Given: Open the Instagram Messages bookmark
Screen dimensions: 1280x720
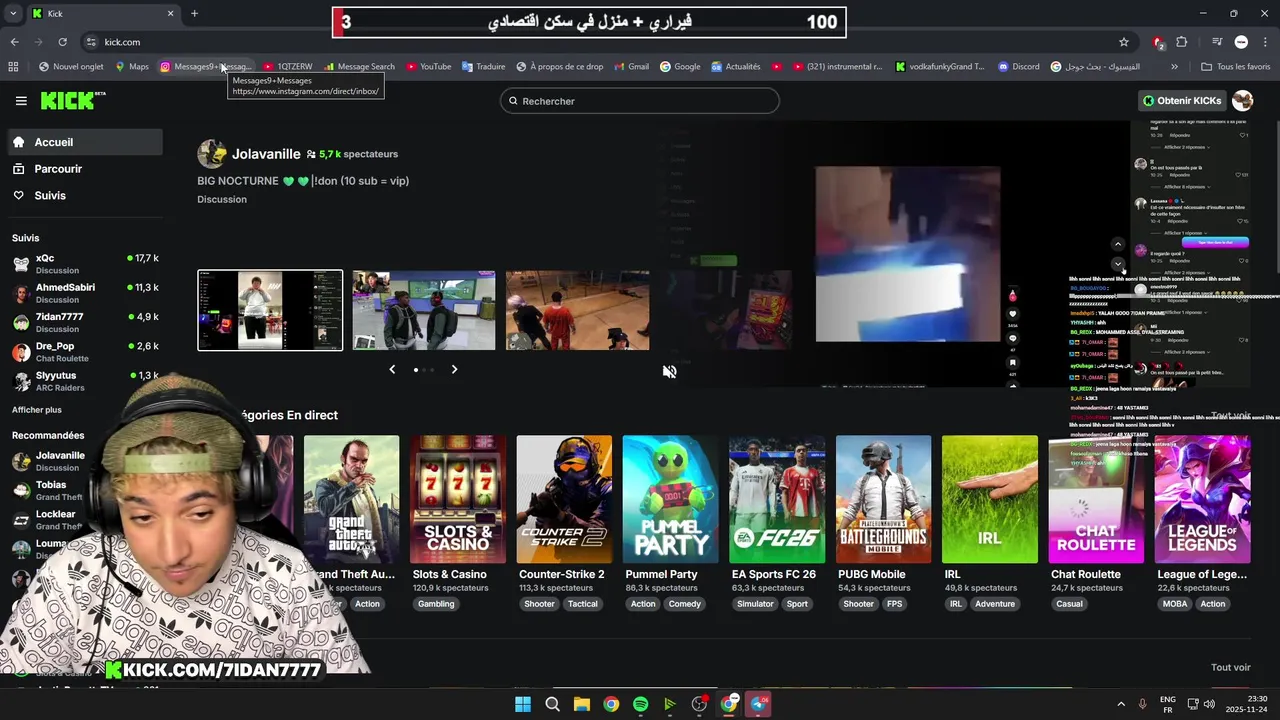Looking at the screenshot, I should [205, 67].
